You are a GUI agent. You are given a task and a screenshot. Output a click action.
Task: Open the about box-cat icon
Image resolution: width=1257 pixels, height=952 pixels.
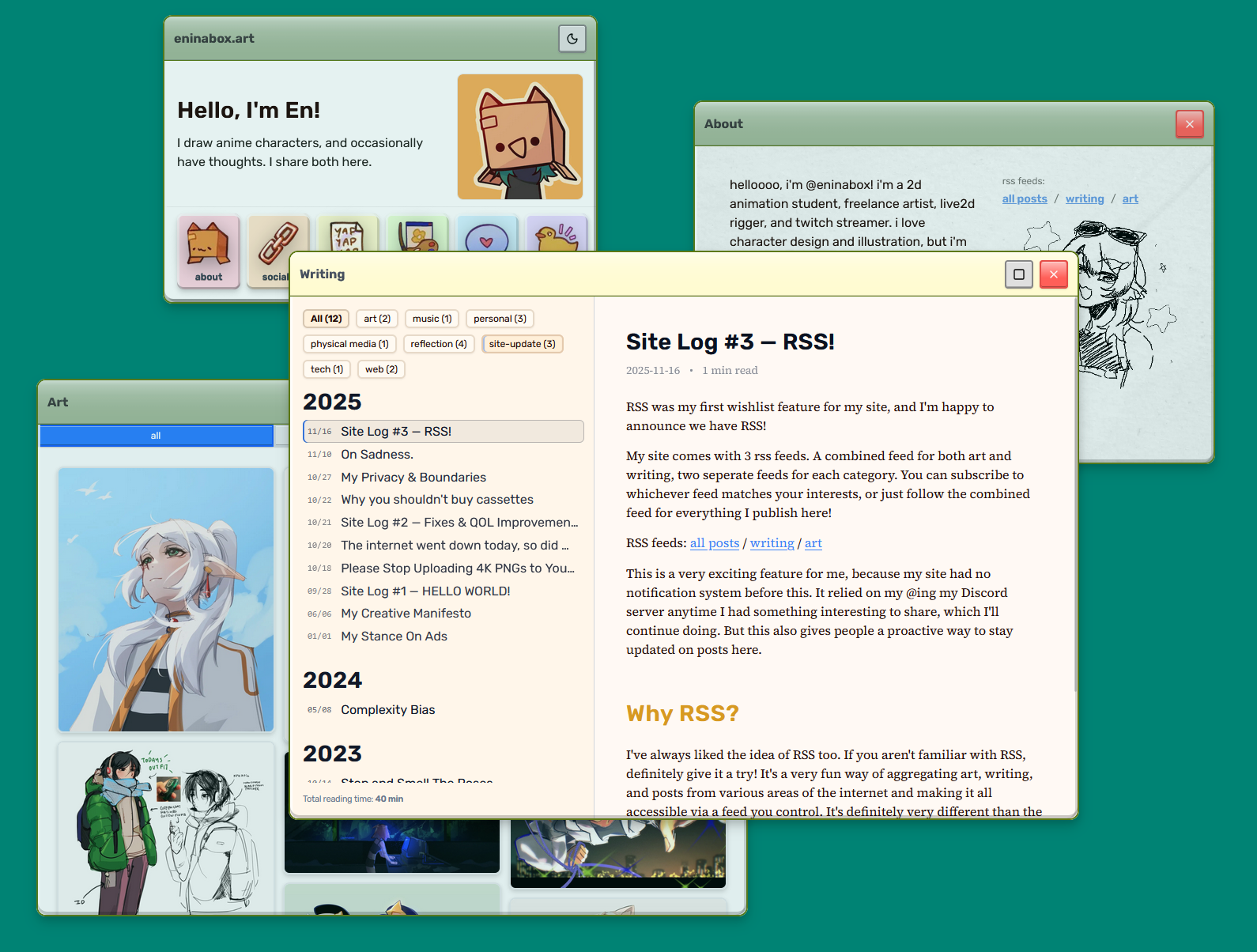pyautogui.click(x=209, y=251)
